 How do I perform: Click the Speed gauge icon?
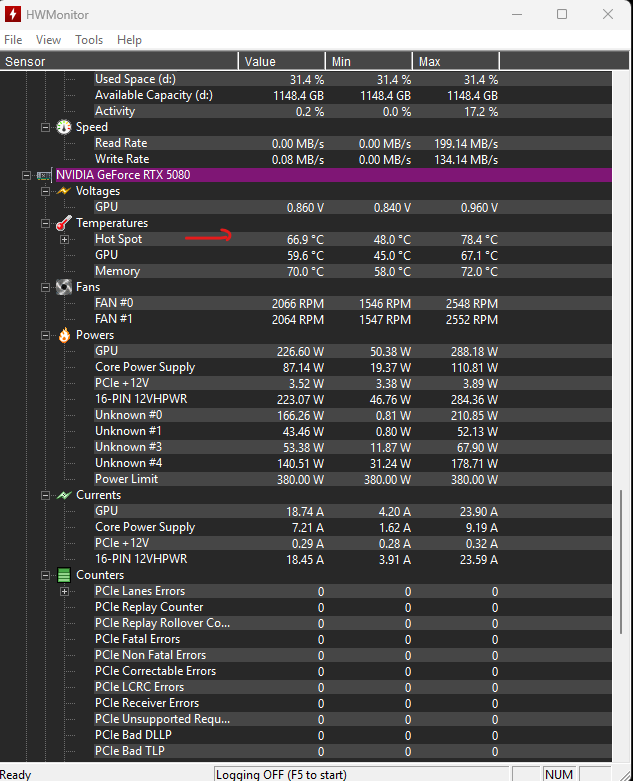point(64,127)
